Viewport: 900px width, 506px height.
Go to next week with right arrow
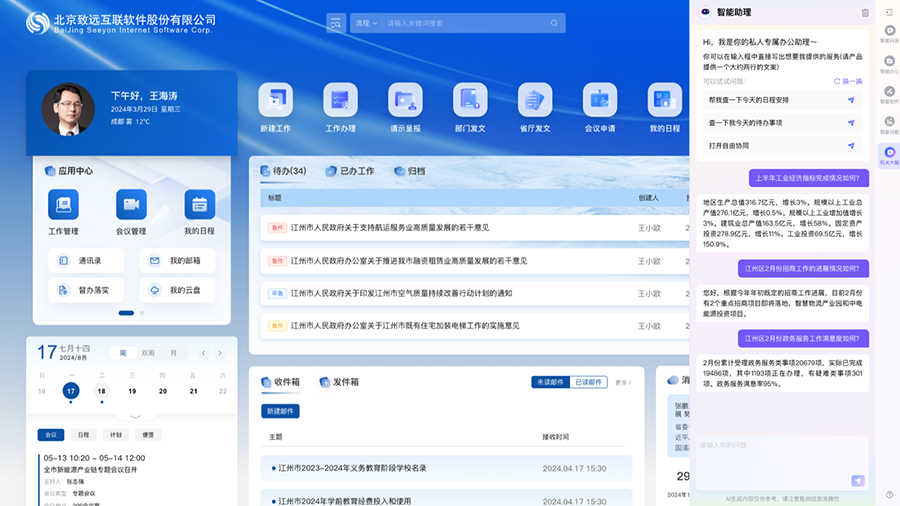(x=221, y=353)
